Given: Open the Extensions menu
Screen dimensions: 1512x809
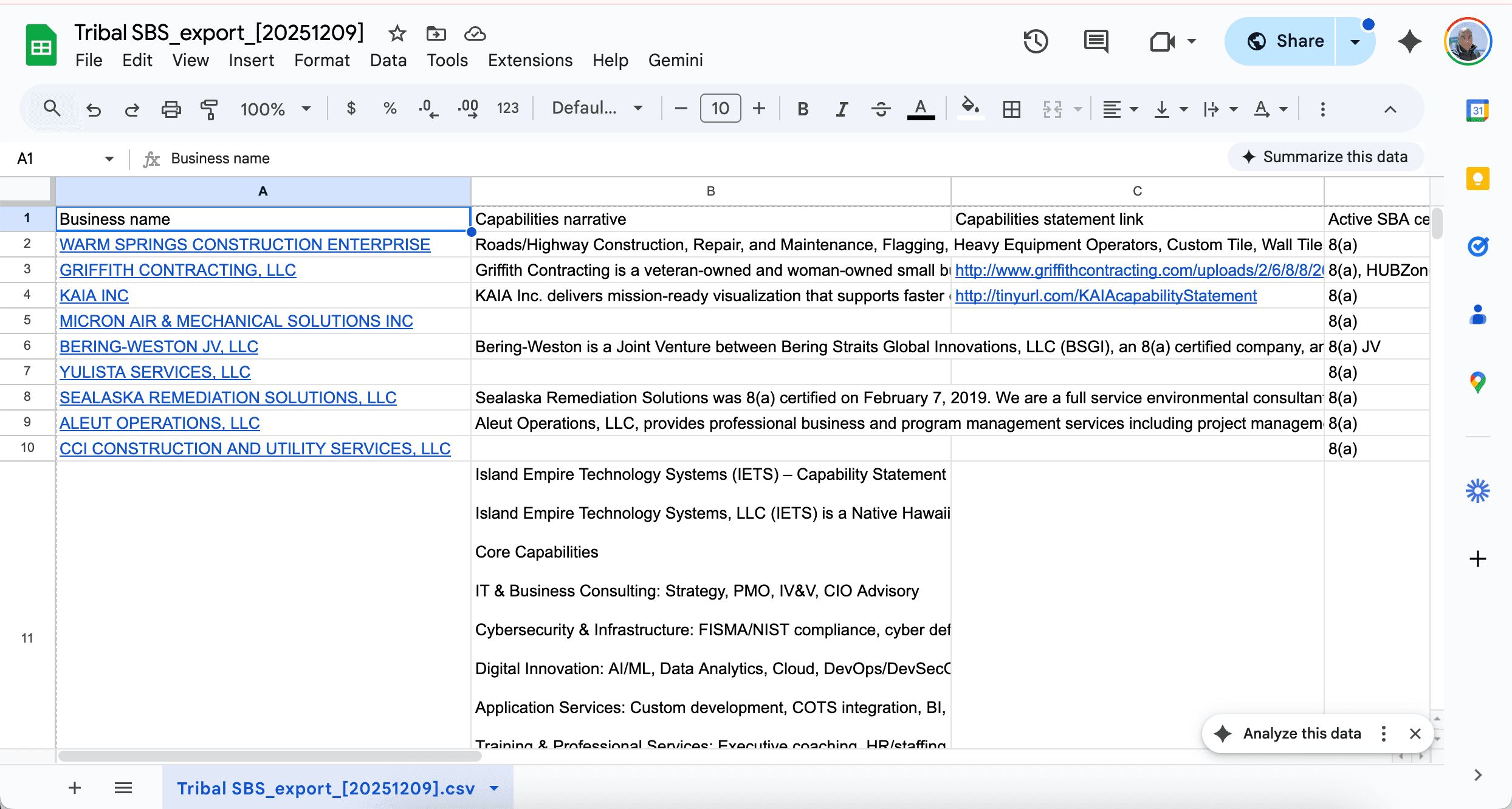Looking at the screenshot, I should tap(530, 60).
